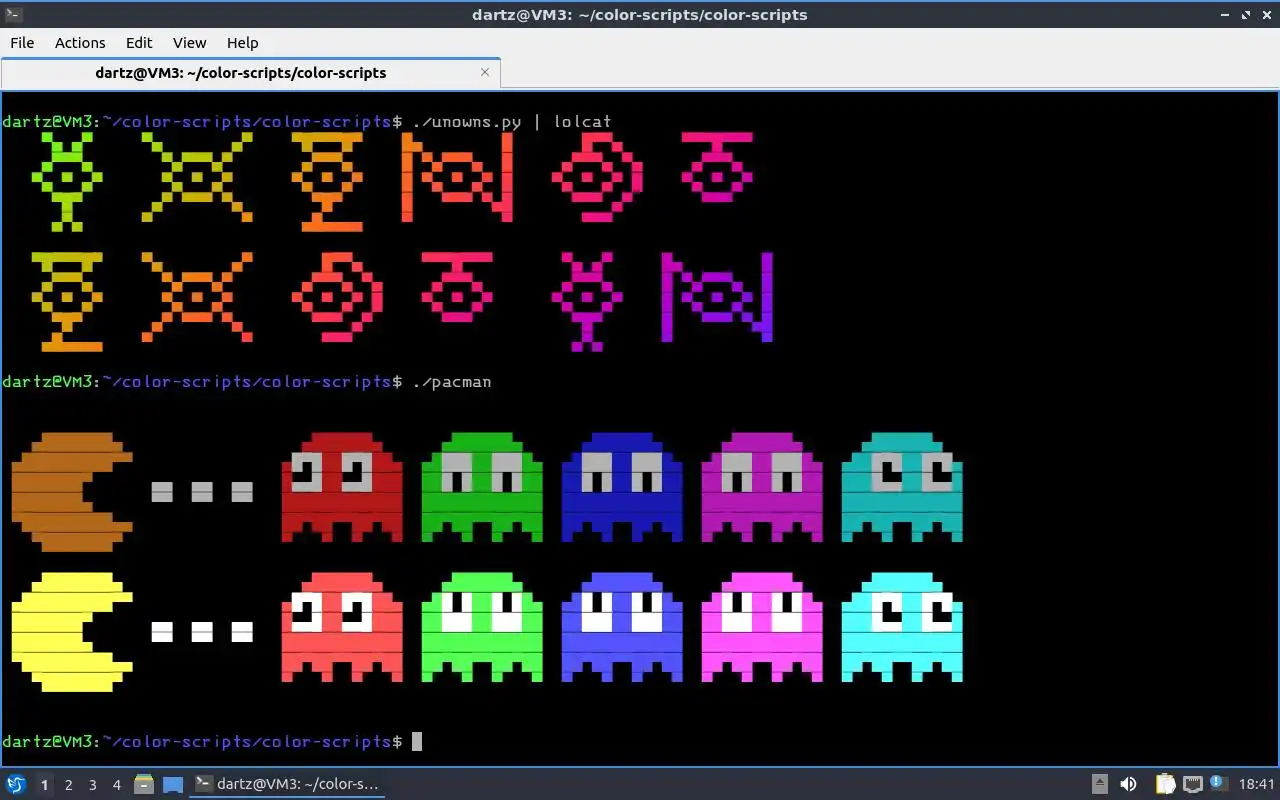The image size is (1280, 800).
Task: Close the terminal window
Action: coord(1265,14)
